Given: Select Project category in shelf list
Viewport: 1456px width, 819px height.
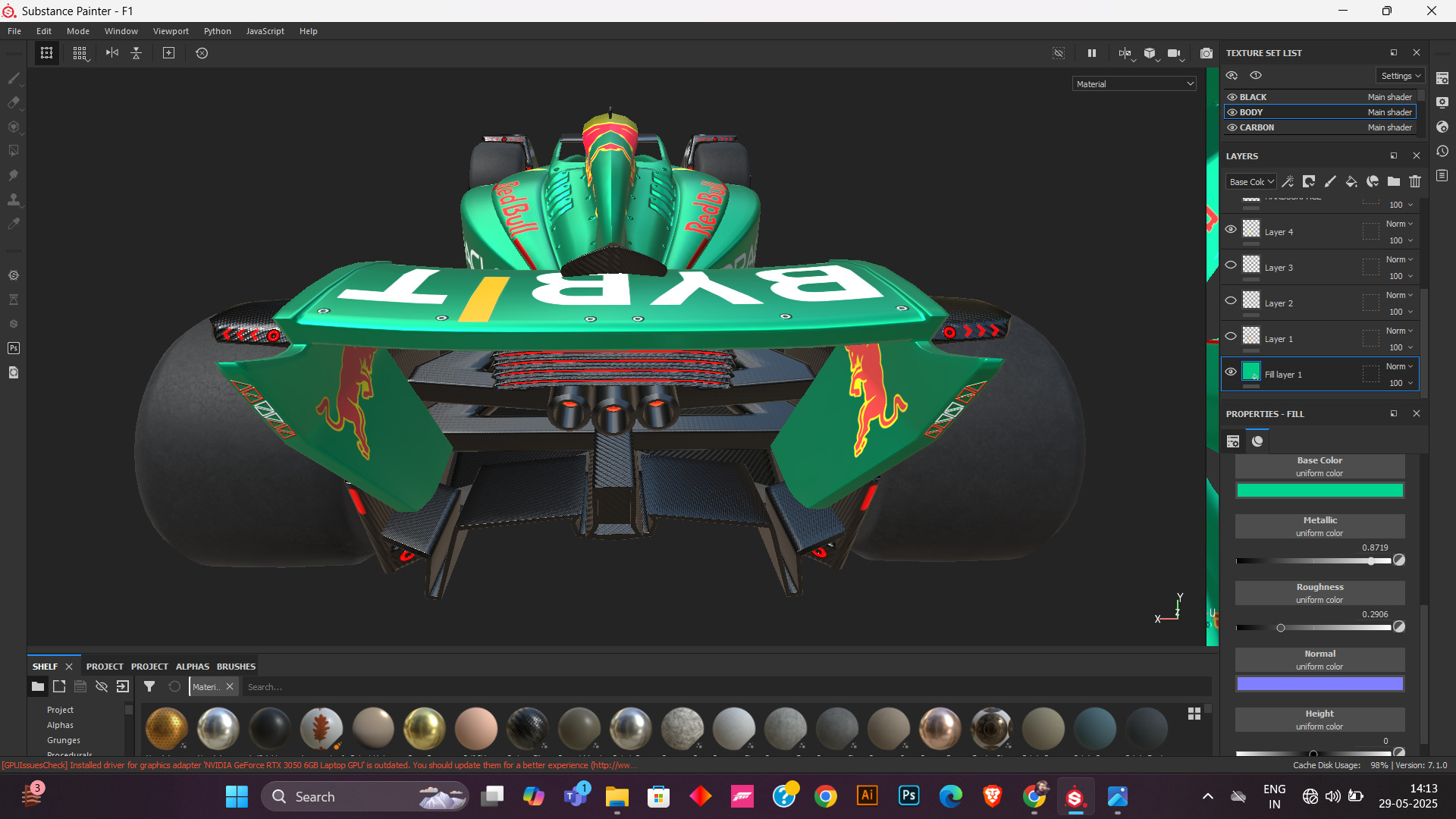Looking at the screenshot, I should coord(60,710).
